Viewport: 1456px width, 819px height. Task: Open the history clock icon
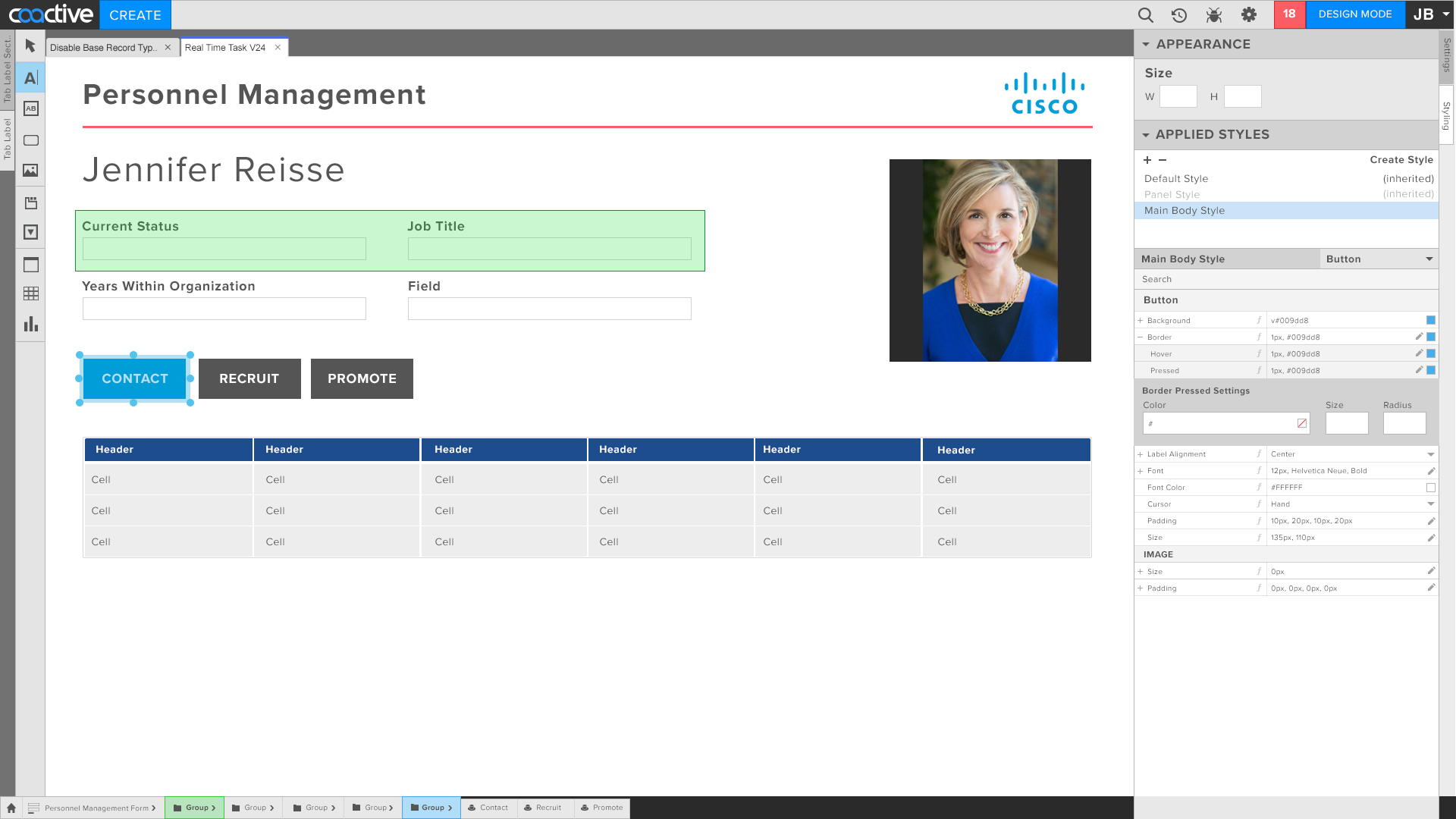click(x=1179, y=14)
